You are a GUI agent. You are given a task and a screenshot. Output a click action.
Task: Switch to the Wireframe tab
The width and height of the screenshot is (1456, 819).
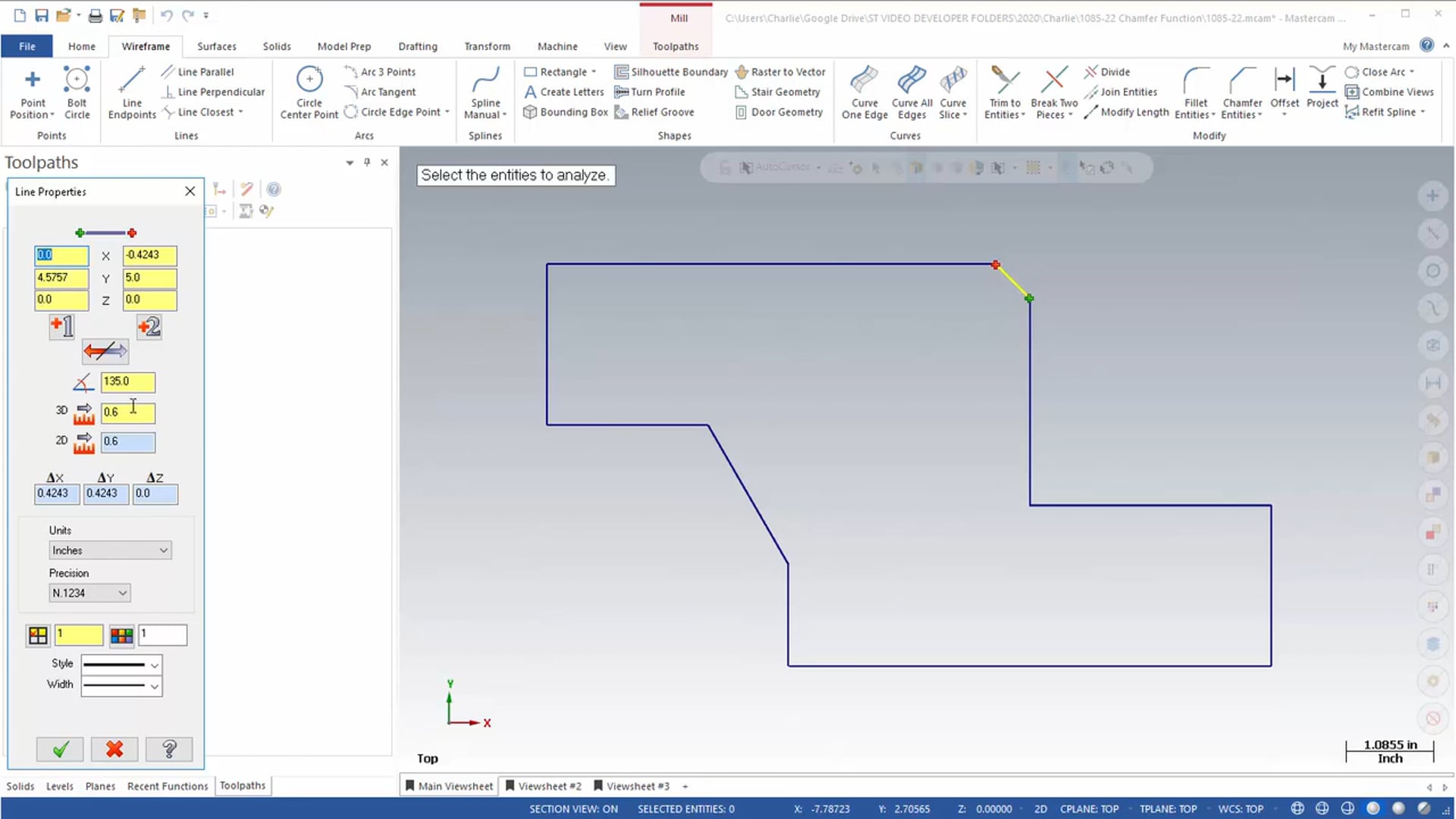click(145, 46)
